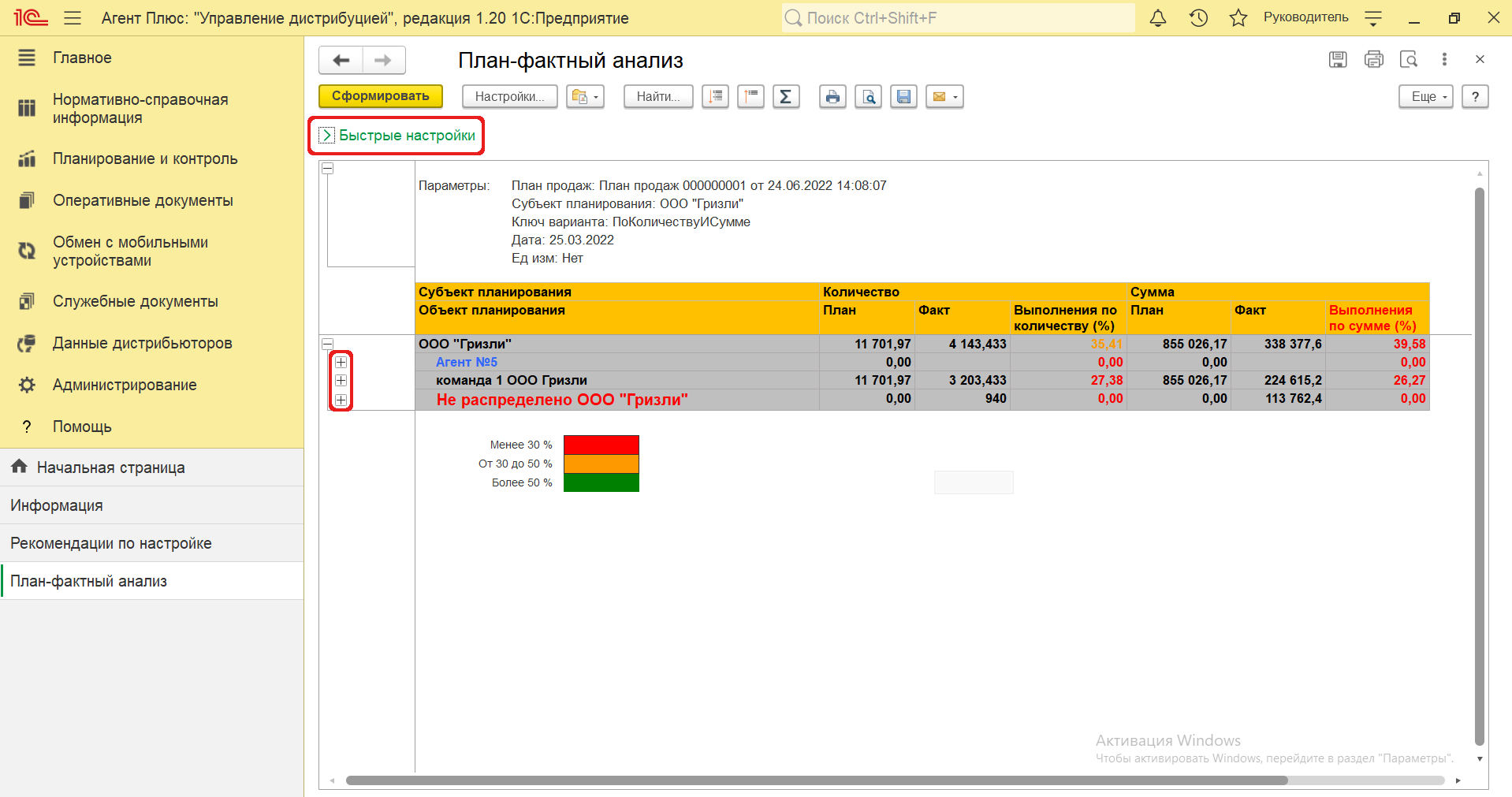Open the Еще dropdown menu
The width and height of the screenshot is (1512, 797).
[x=1425, y=96]
